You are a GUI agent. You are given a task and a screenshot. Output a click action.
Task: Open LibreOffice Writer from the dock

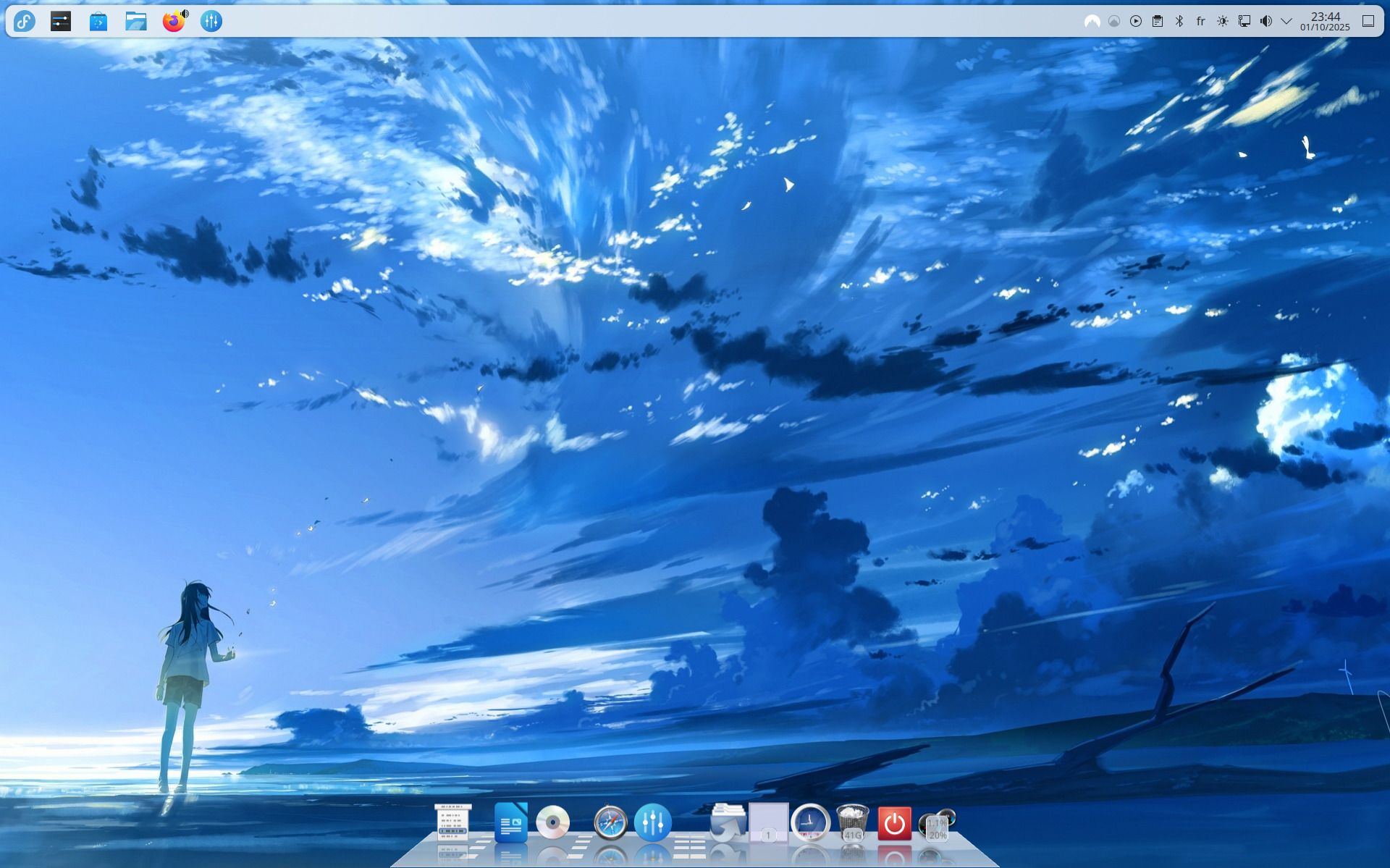click(x=510, y=822)
